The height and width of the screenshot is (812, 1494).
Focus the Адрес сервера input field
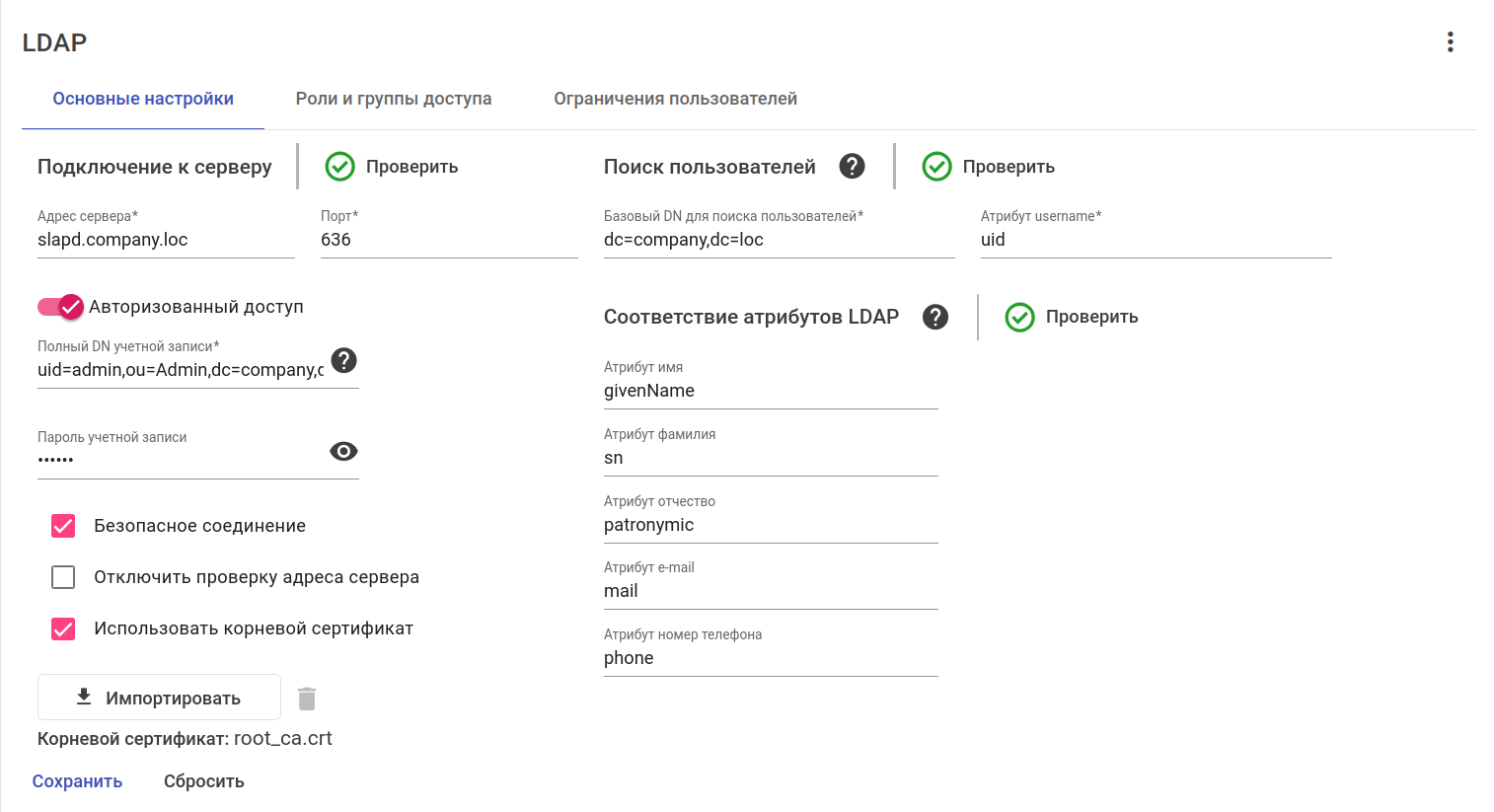pyautogui.click(x=166, y=240)
